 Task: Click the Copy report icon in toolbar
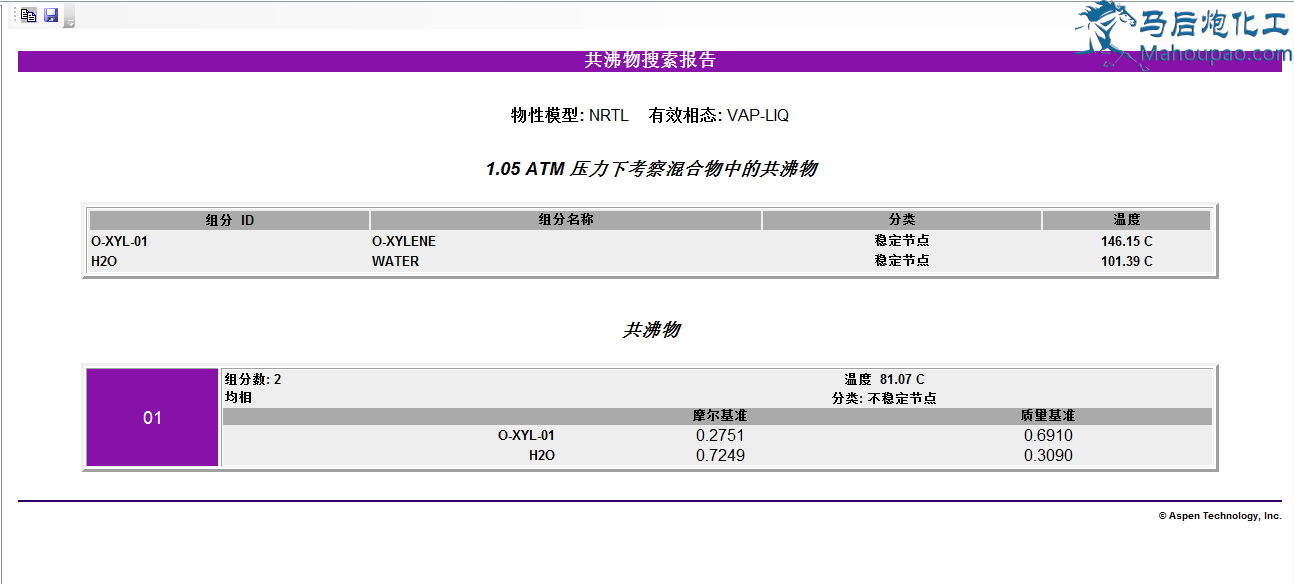pyautogui.click(x=29, y=15)
